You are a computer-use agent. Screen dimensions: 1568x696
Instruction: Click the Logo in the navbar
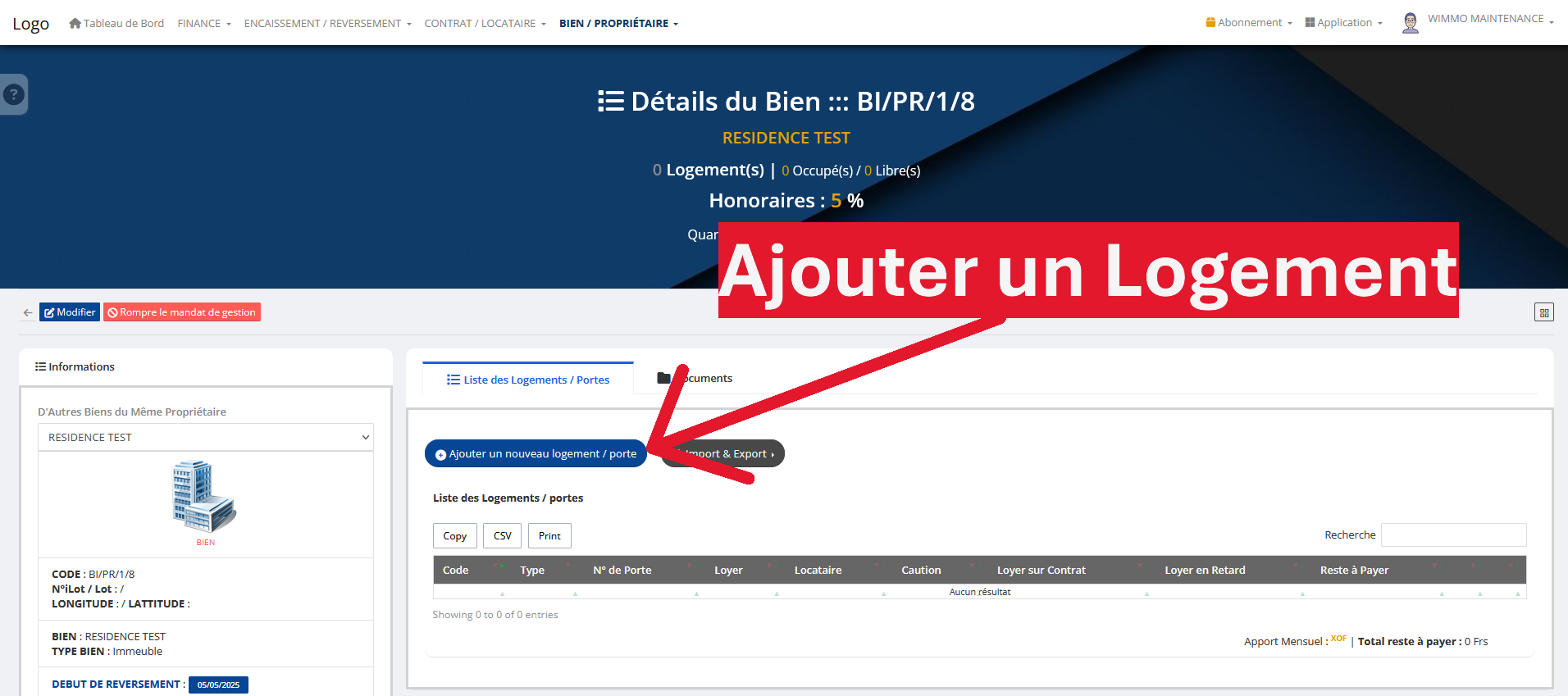[31, 24]
